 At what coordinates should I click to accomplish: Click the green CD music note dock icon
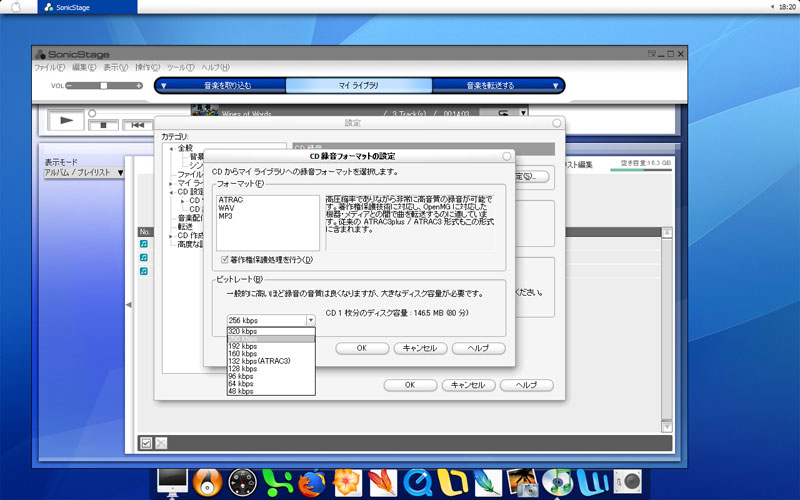(x=557, y=483)
